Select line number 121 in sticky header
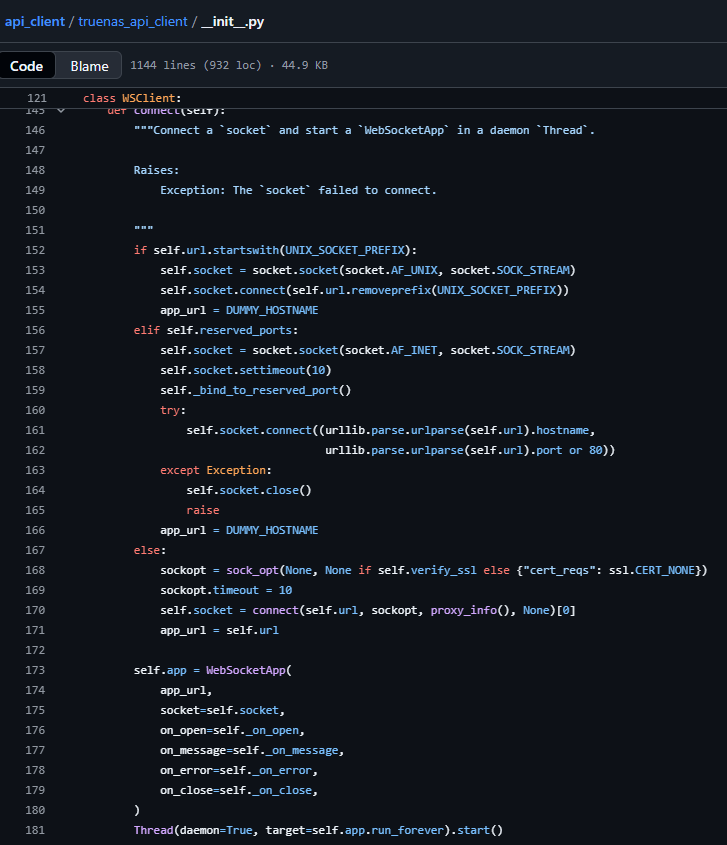The image size is (727, 845). (x=37, y=98)
